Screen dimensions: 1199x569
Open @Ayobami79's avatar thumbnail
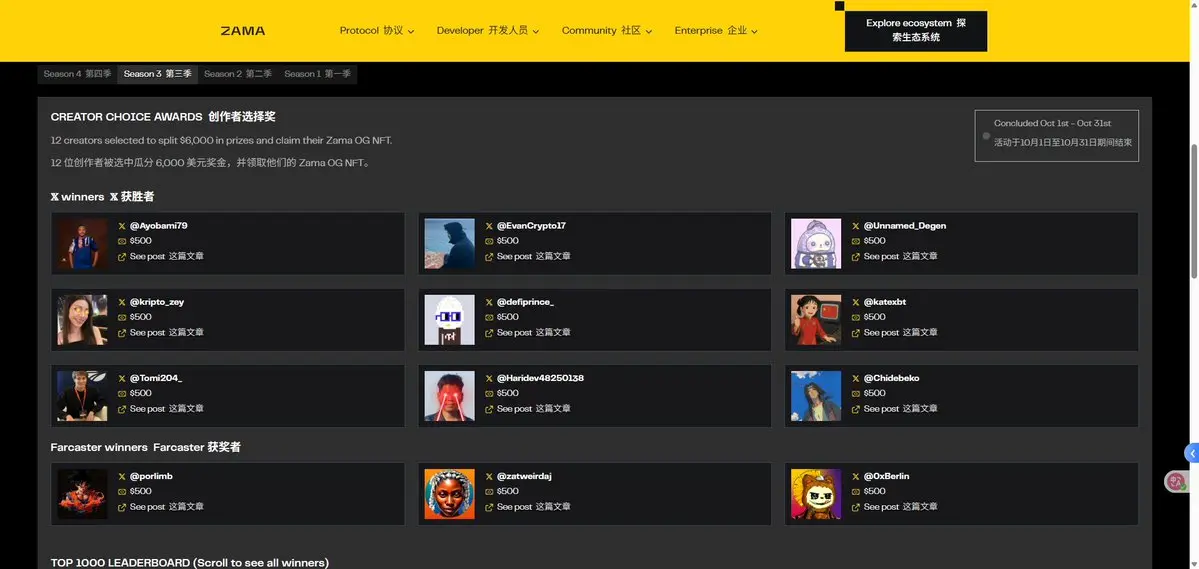(83, 243)
